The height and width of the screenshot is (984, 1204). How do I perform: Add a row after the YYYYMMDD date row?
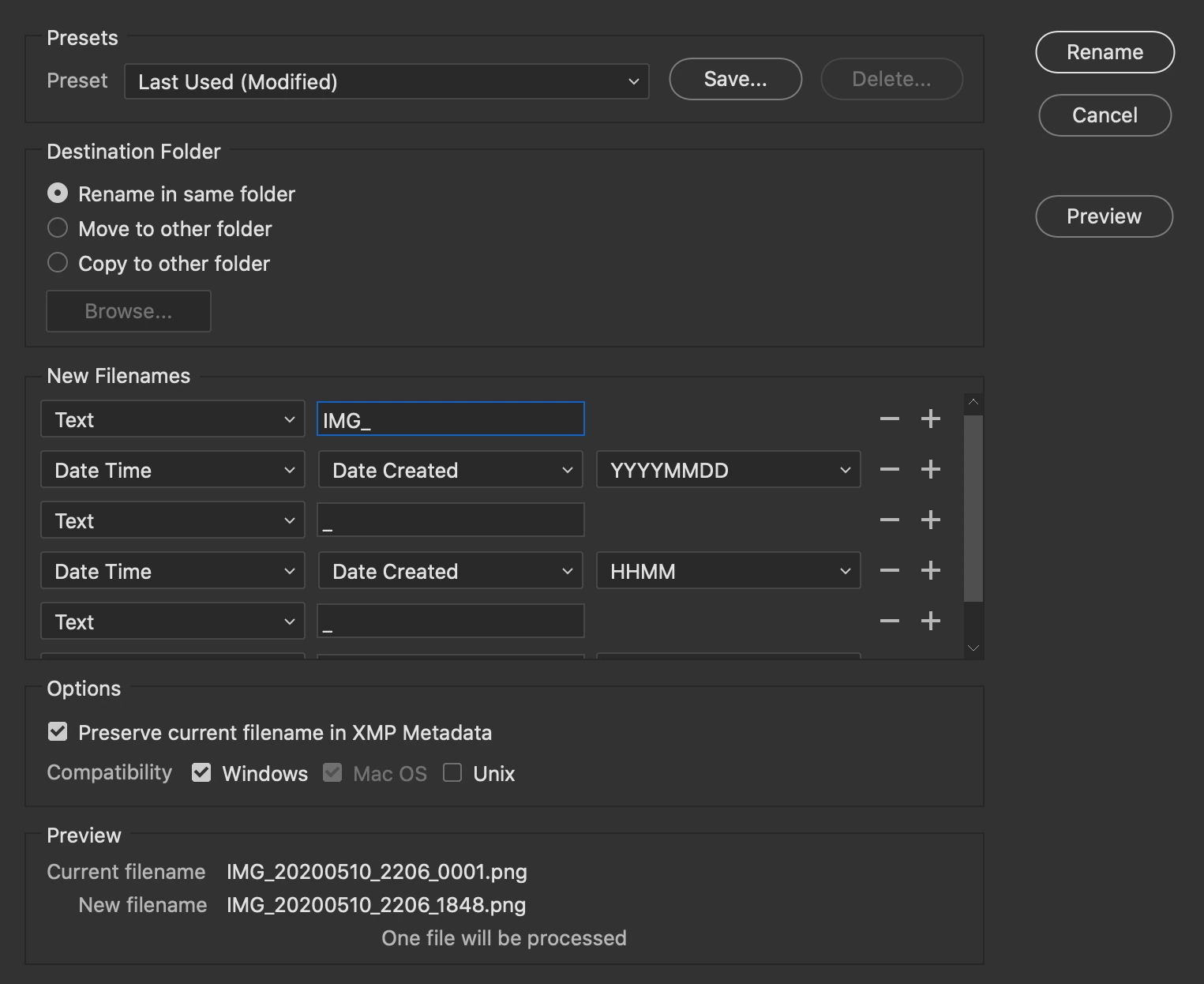(x=931, y=469)
